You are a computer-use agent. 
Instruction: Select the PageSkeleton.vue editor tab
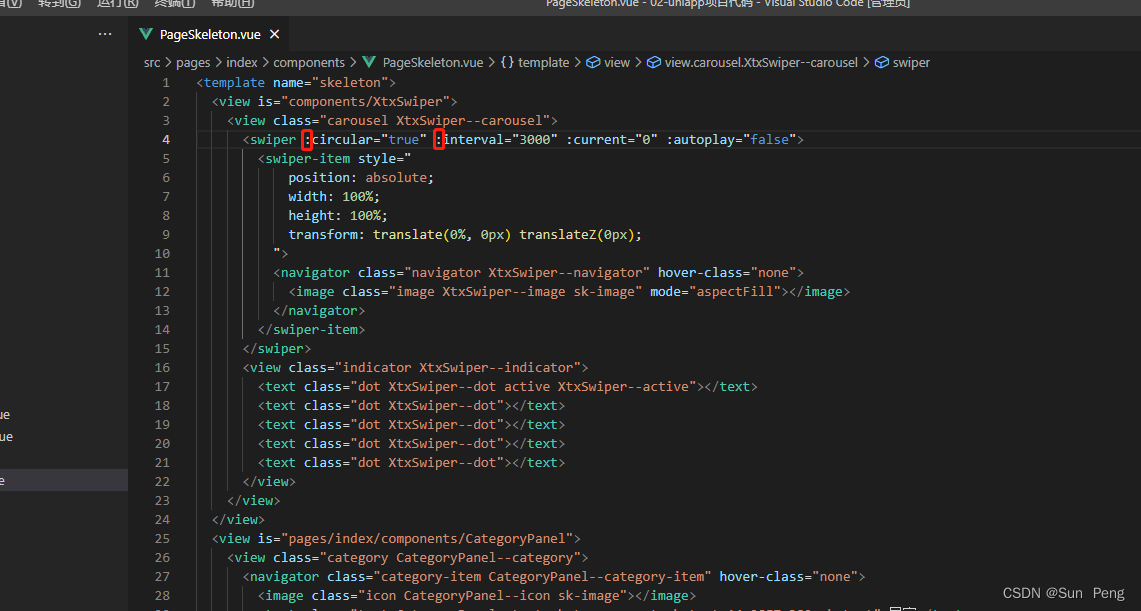pyautogui.click(x=210, y=34)
